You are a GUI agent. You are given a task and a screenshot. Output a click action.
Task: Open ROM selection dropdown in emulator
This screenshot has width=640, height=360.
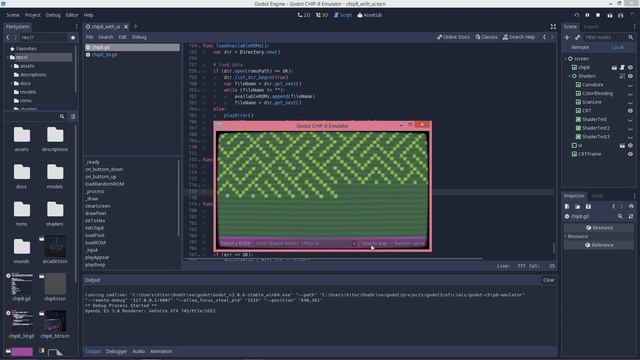click(305, 244)
